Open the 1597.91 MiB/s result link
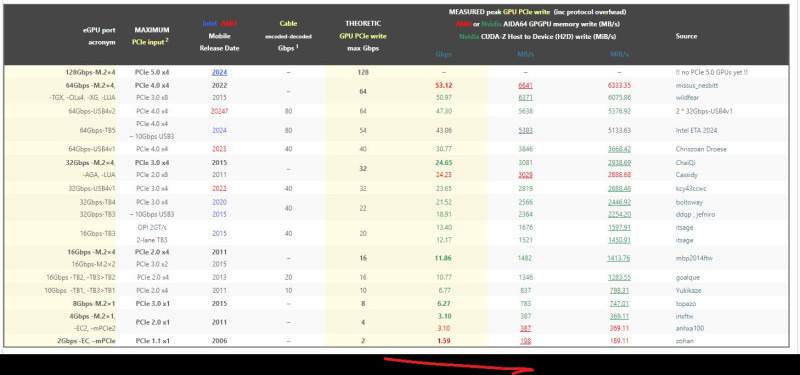The width and height of the screenshot is (800, 375). 619,228
